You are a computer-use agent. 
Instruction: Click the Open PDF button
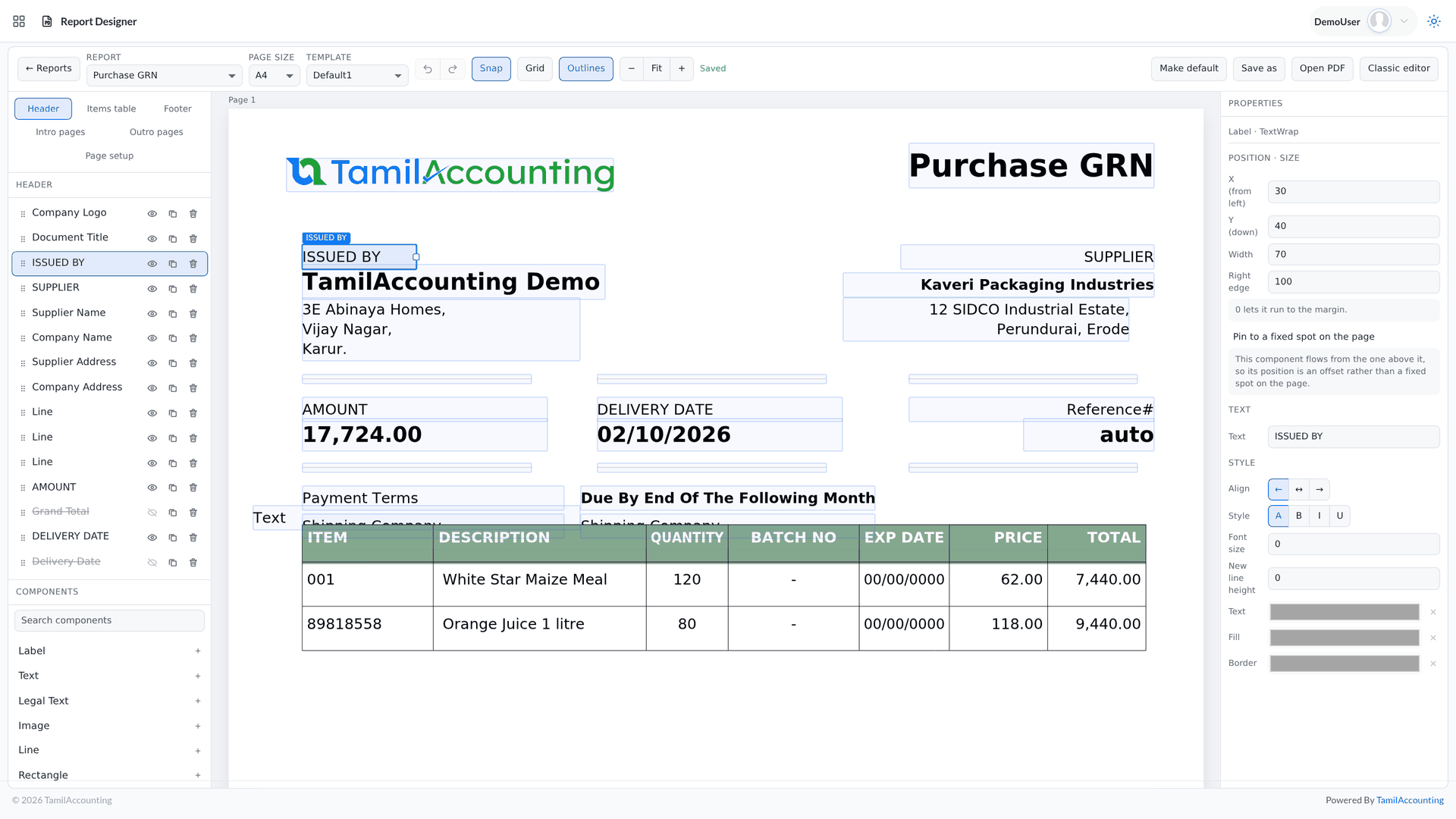[x=1323, y=69]
